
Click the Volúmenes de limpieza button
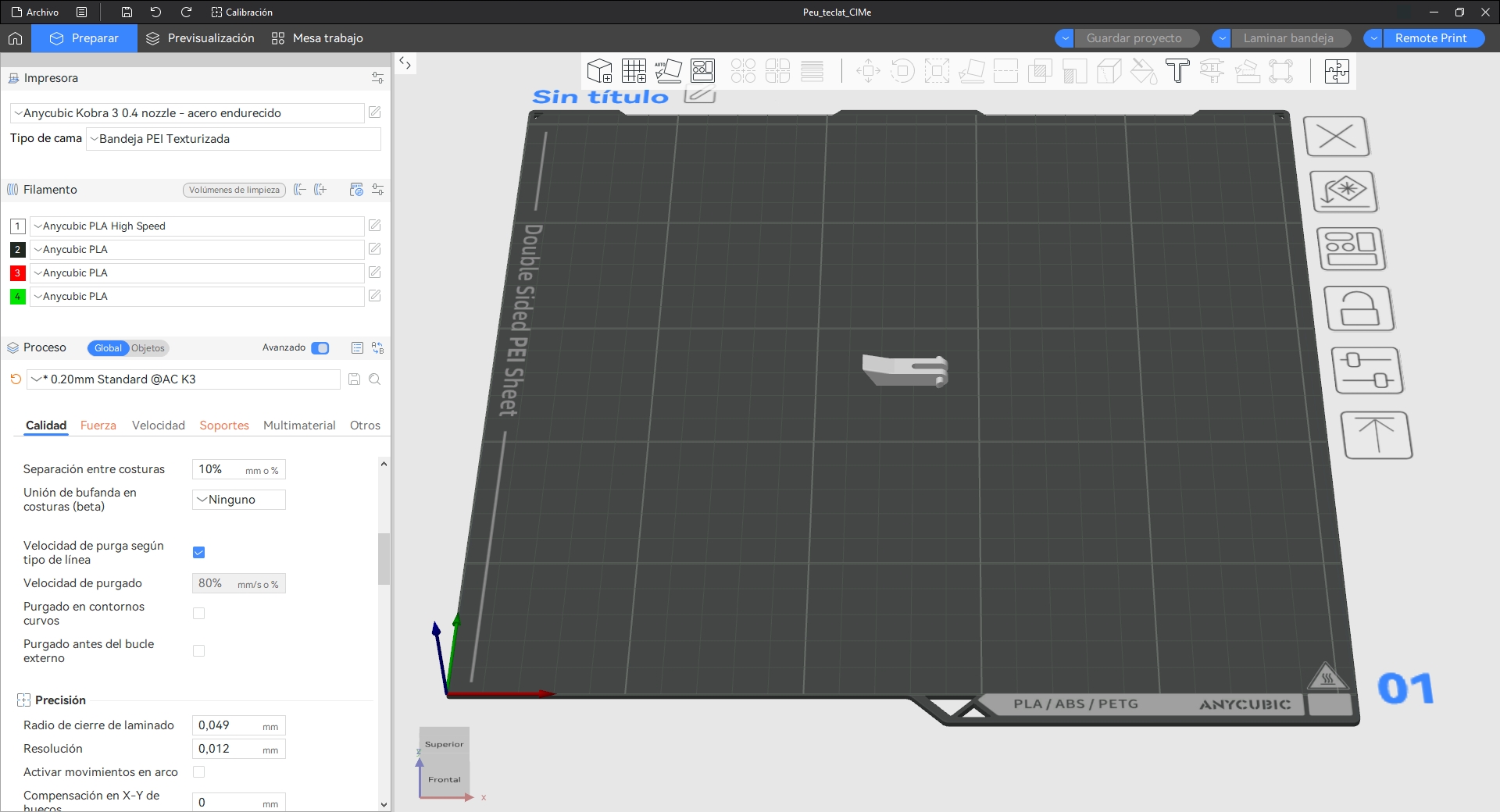point(234,190)
